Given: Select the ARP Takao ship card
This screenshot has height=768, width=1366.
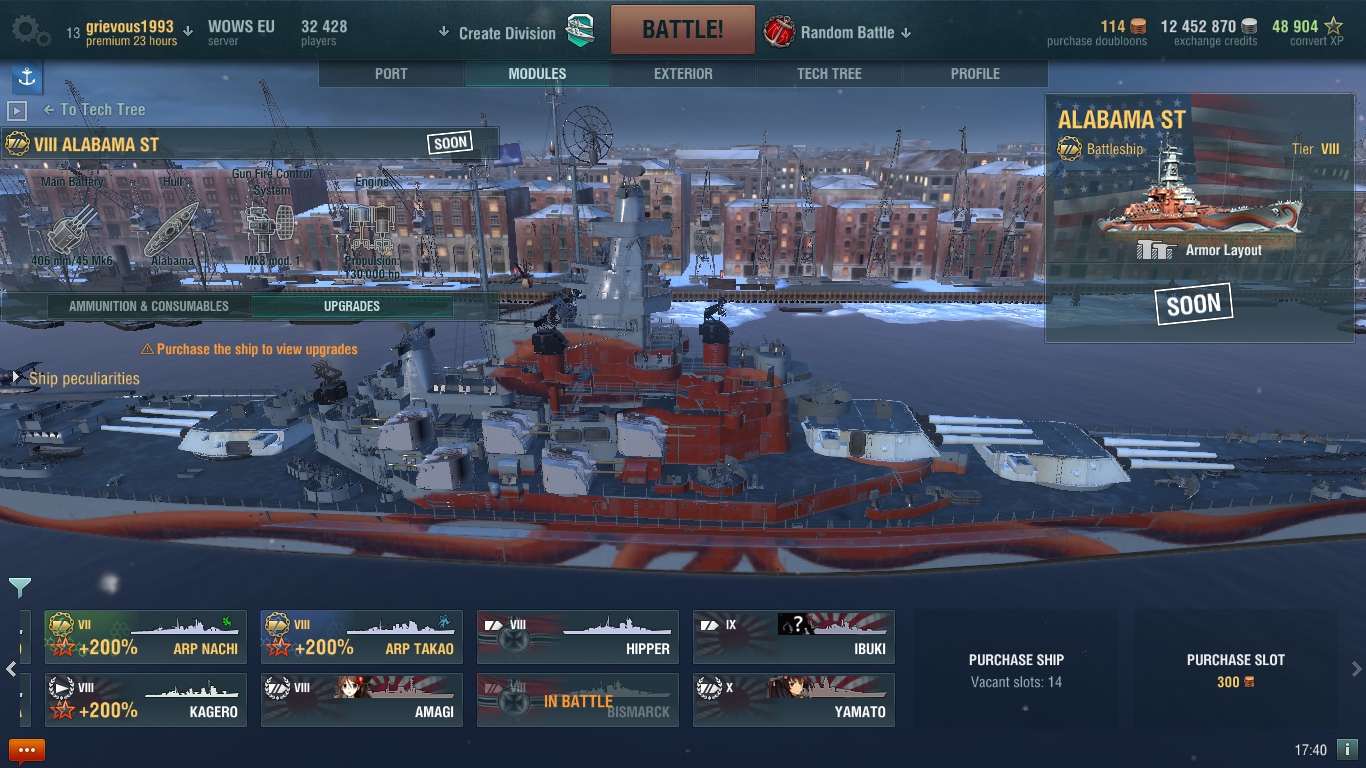Looking at the screenshot, I should pyautogui.click(x=362, y=637).
